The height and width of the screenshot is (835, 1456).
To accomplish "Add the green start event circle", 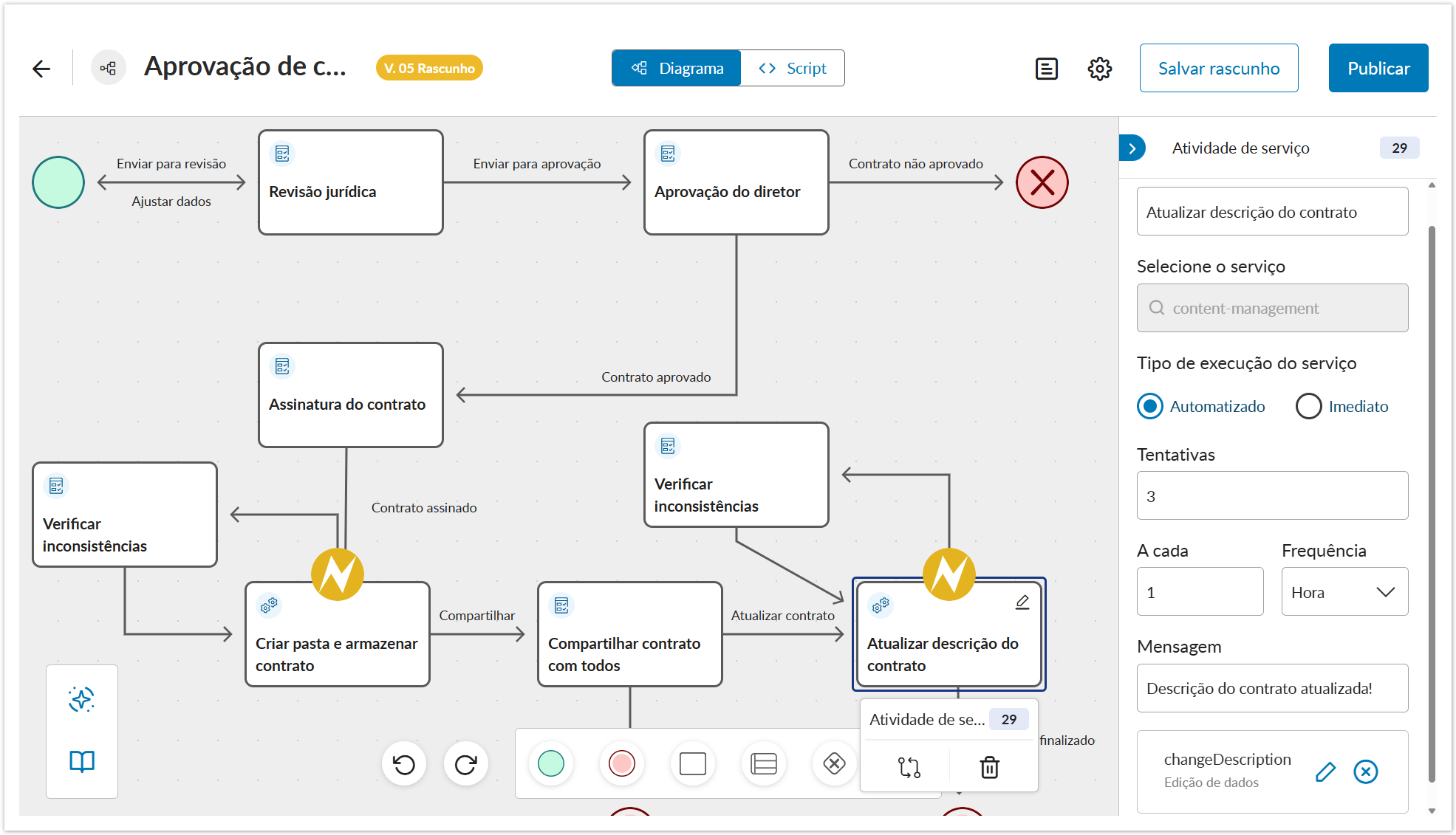I will [x=551, y=763].
